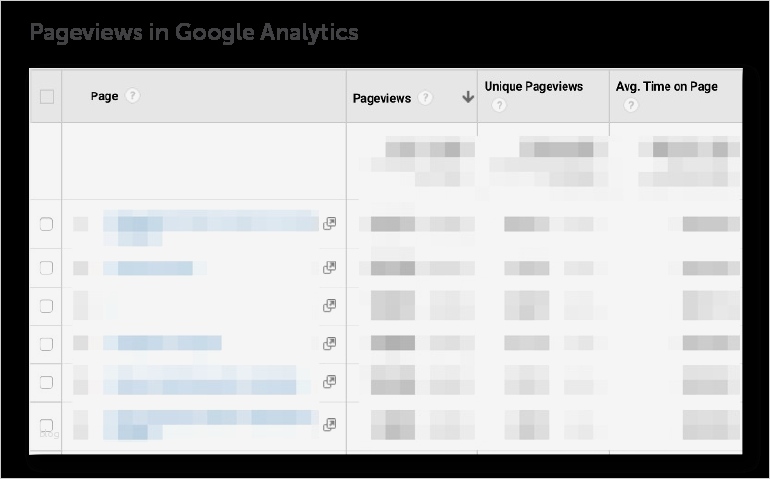Screen dimensions: 770x479
Task: Open sixth row's page external-link icon
Action: tap(329, 424)
